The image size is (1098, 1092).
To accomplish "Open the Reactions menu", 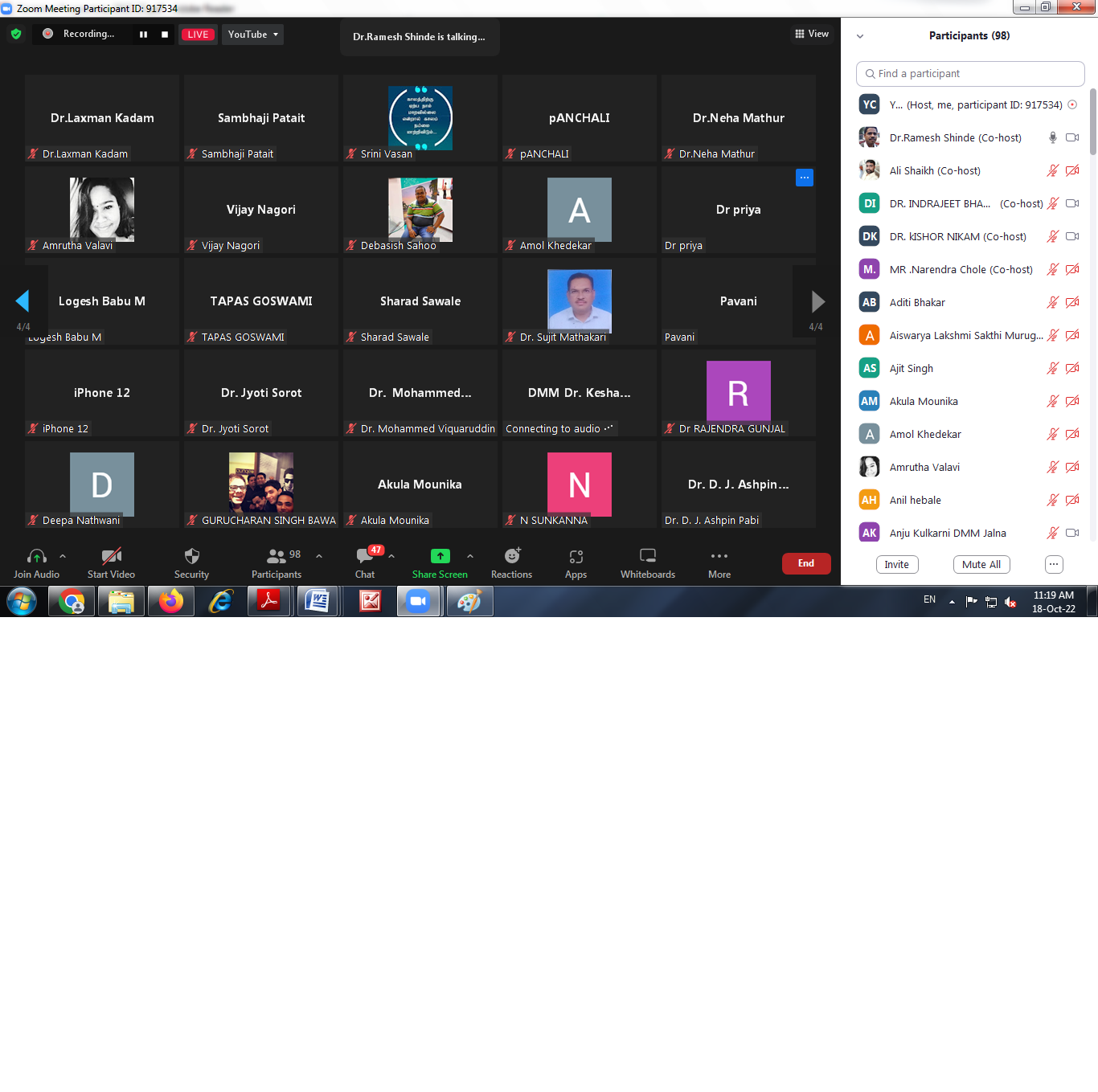I will pos(511,563).
